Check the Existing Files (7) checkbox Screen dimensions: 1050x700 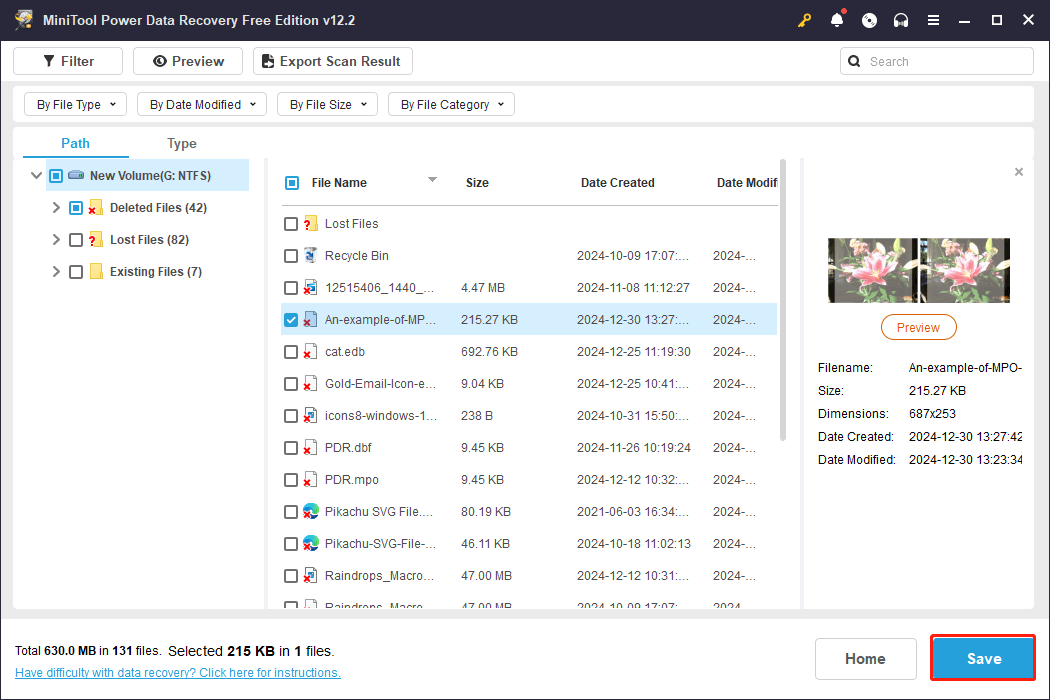click(x=76, y=272)
